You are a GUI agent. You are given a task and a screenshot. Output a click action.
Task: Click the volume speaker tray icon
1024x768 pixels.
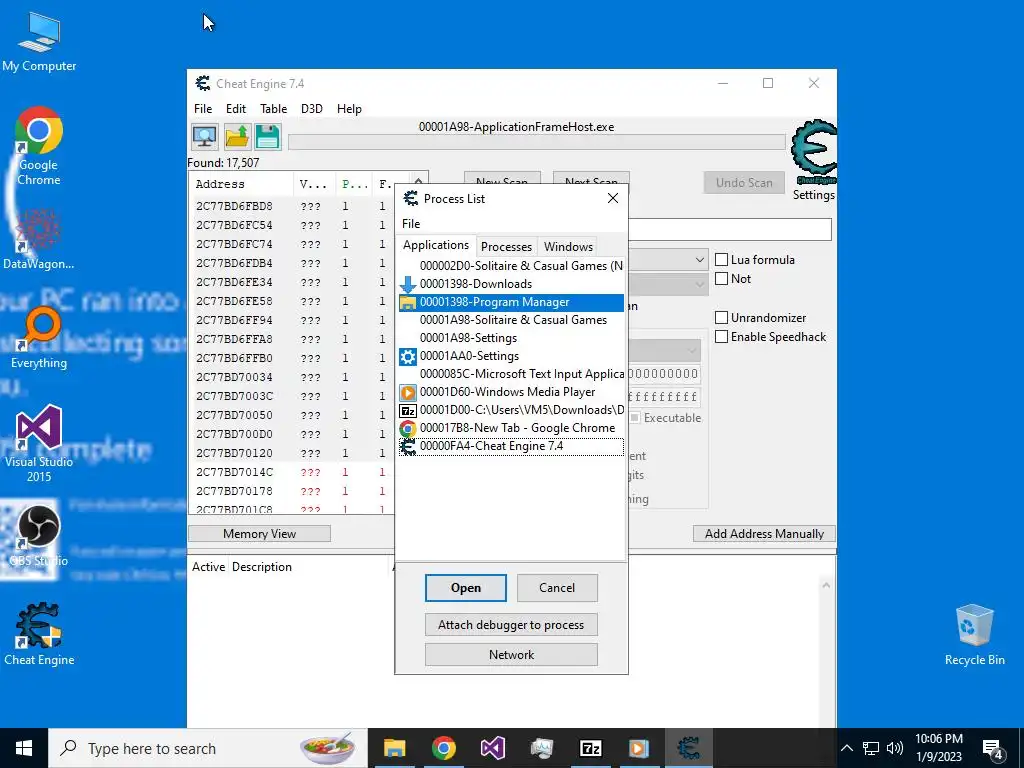coord(895,748)
